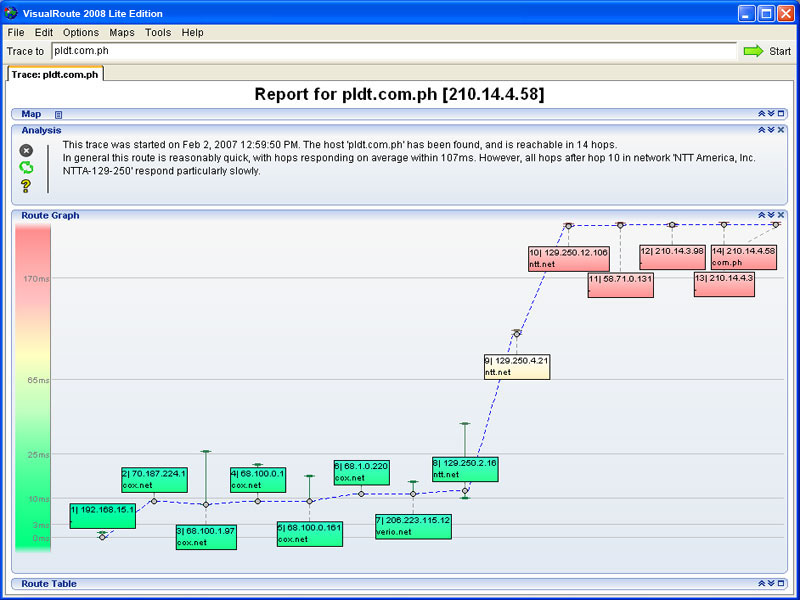Click the Start button
Image resolution: width=800 pixels, height=600 pixels.
point(767,51)
